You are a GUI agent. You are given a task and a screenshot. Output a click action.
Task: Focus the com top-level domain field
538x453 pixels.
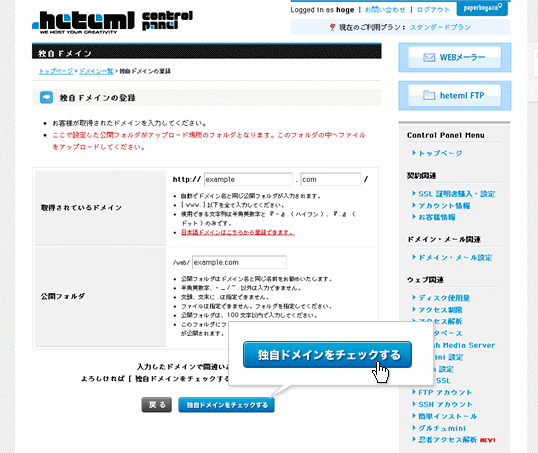(330, 179)
